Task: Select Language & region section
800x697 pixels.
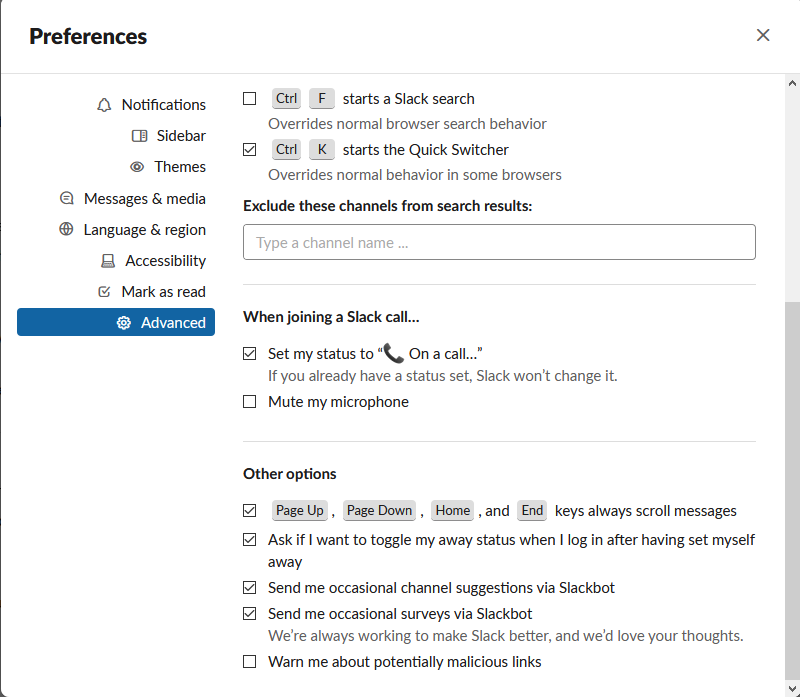Action: click(116, 229)
